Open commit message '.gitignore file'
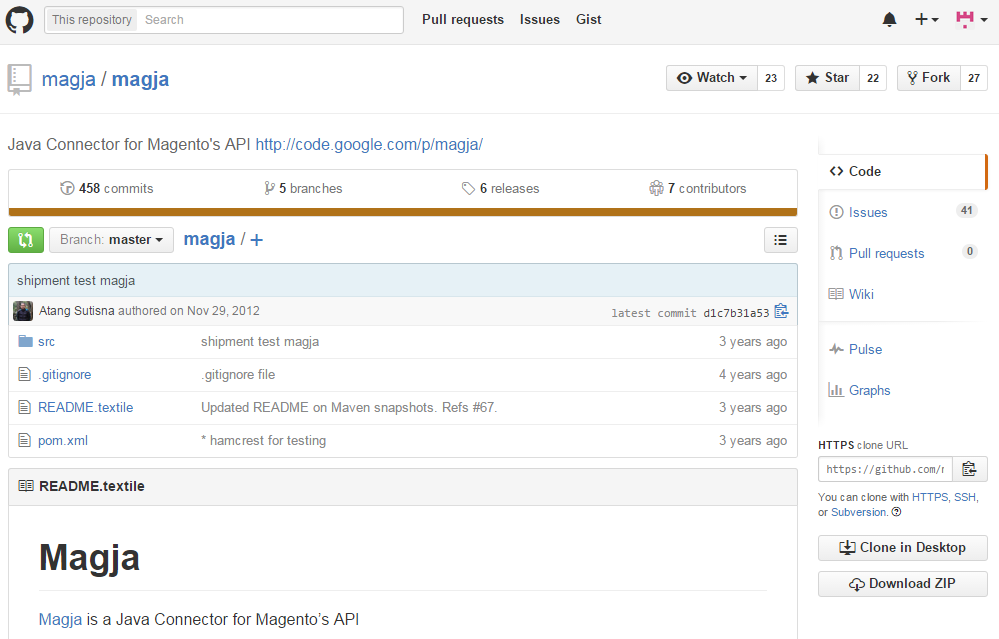Screen dimensions: 999x639 tap(238, 375)
